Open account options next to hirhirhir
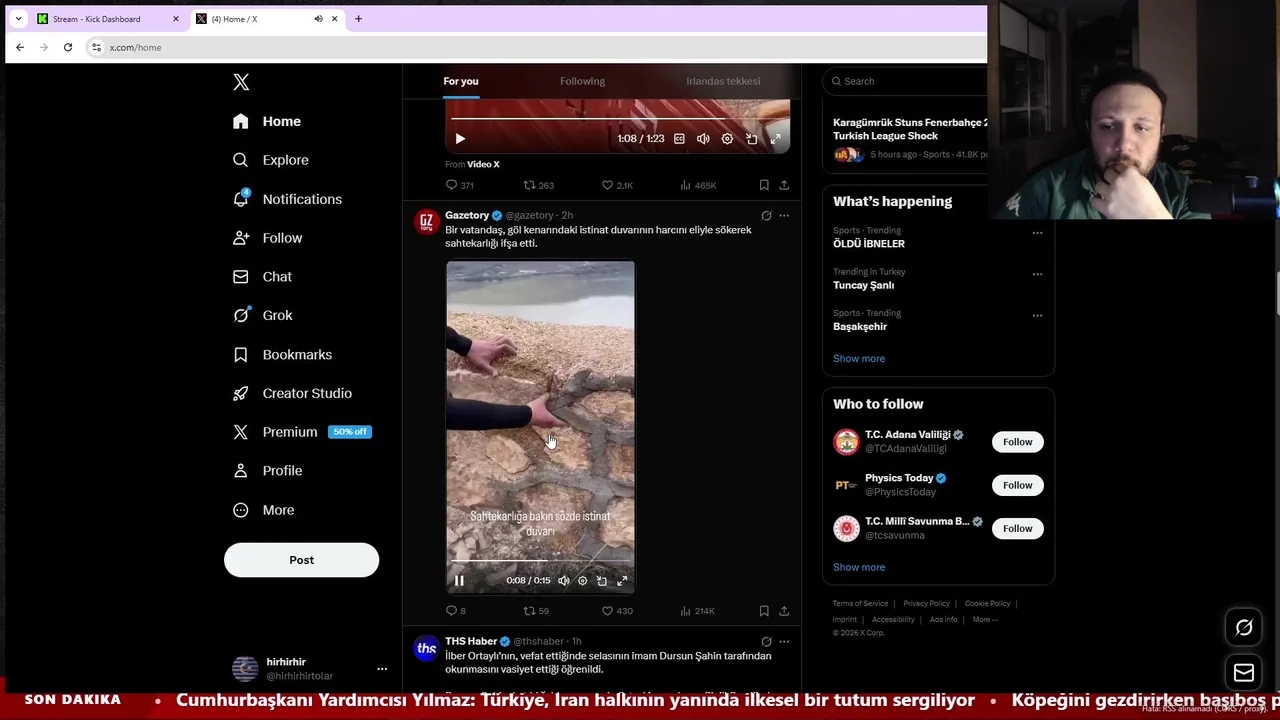The height and width of the screenshot is (720, 1280). (381, 668)
